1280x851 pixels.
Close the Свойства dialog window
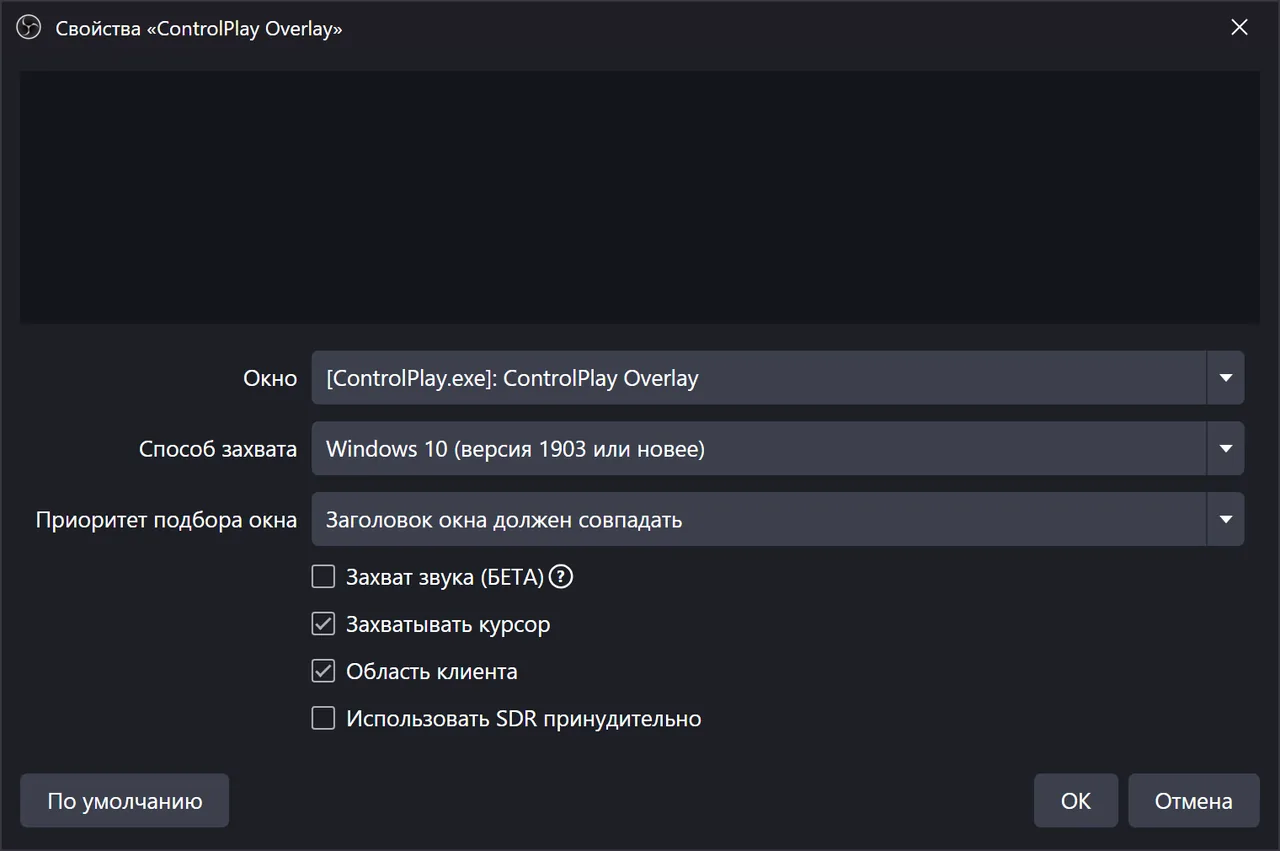[x=1239, y=28]
